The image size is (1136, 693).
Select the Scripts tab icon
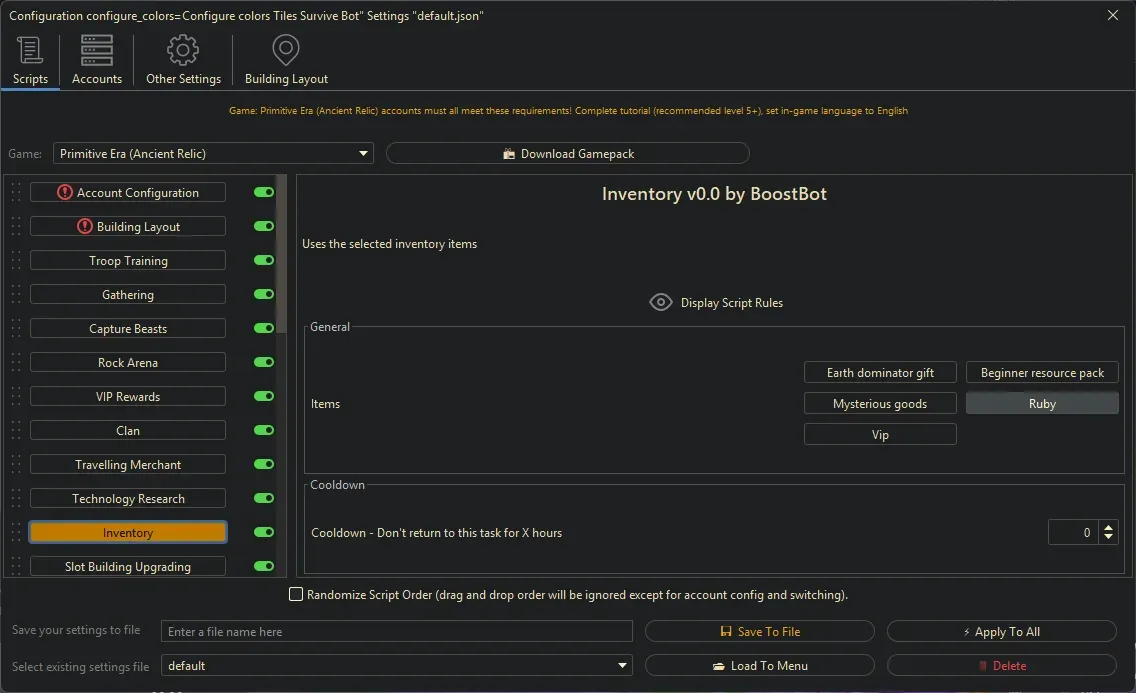coord(30,49)
